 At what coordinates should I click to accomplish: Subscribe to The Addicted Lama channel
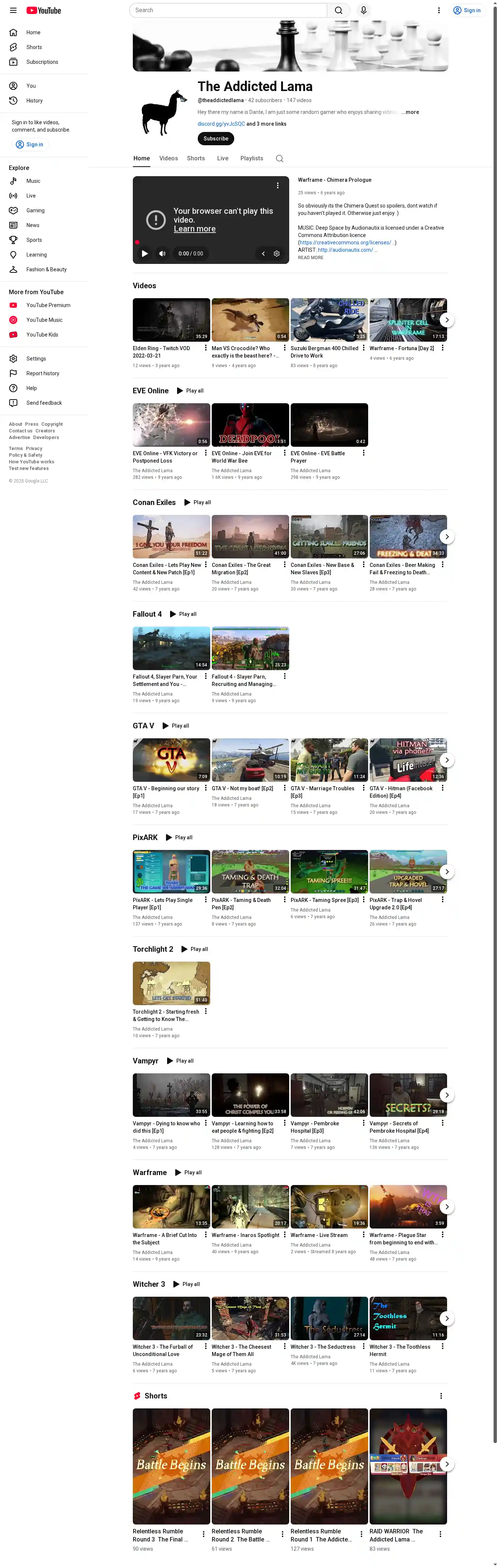point(216,139)
